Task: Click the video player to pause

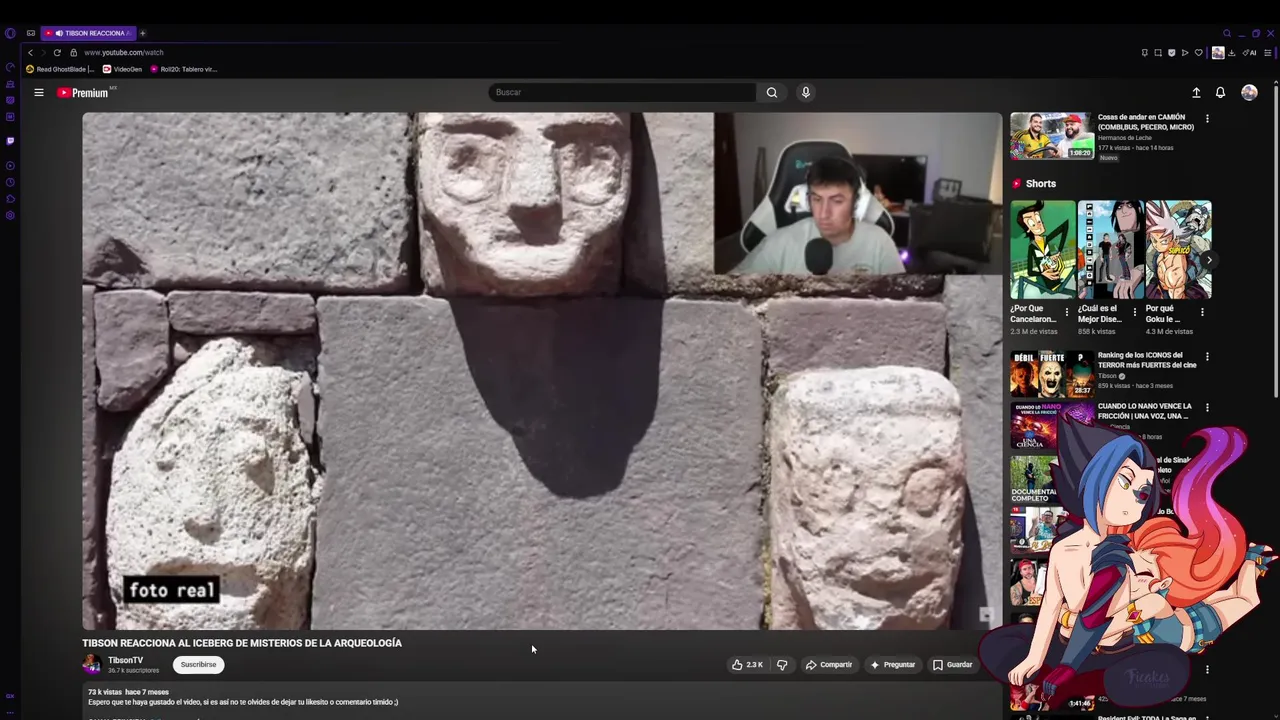Action: [542, 371]
